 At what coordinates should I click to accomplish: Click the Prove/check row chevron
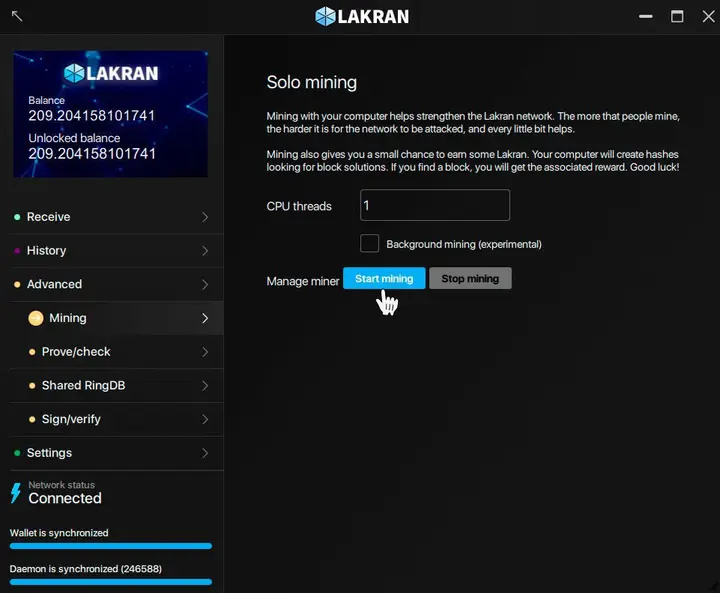click(x=205, y=352)
